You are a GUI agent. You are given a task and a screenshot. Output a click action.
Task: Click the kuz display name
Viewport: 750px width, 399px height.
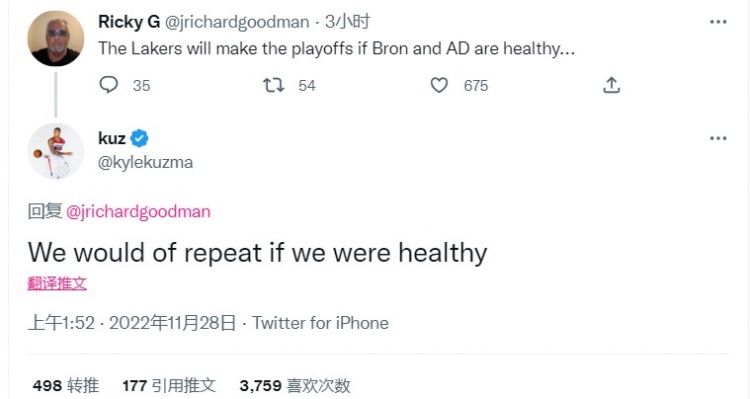point(111,138)
